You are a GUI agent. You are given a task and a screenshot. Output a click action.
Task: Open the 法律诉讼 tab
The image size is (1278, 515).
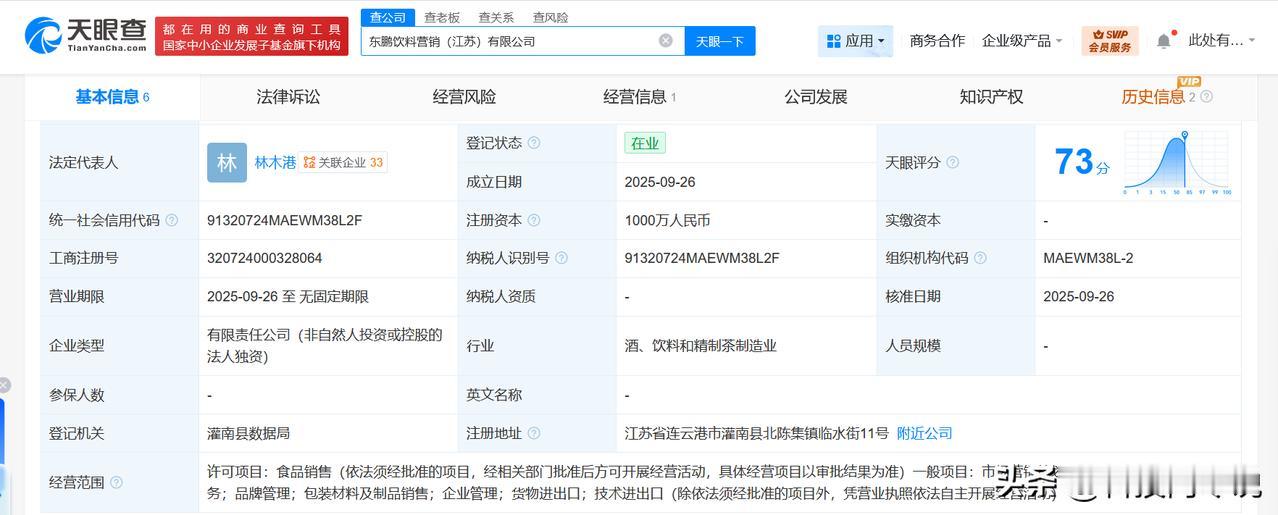pyautogui.click(x=288, y=97)
